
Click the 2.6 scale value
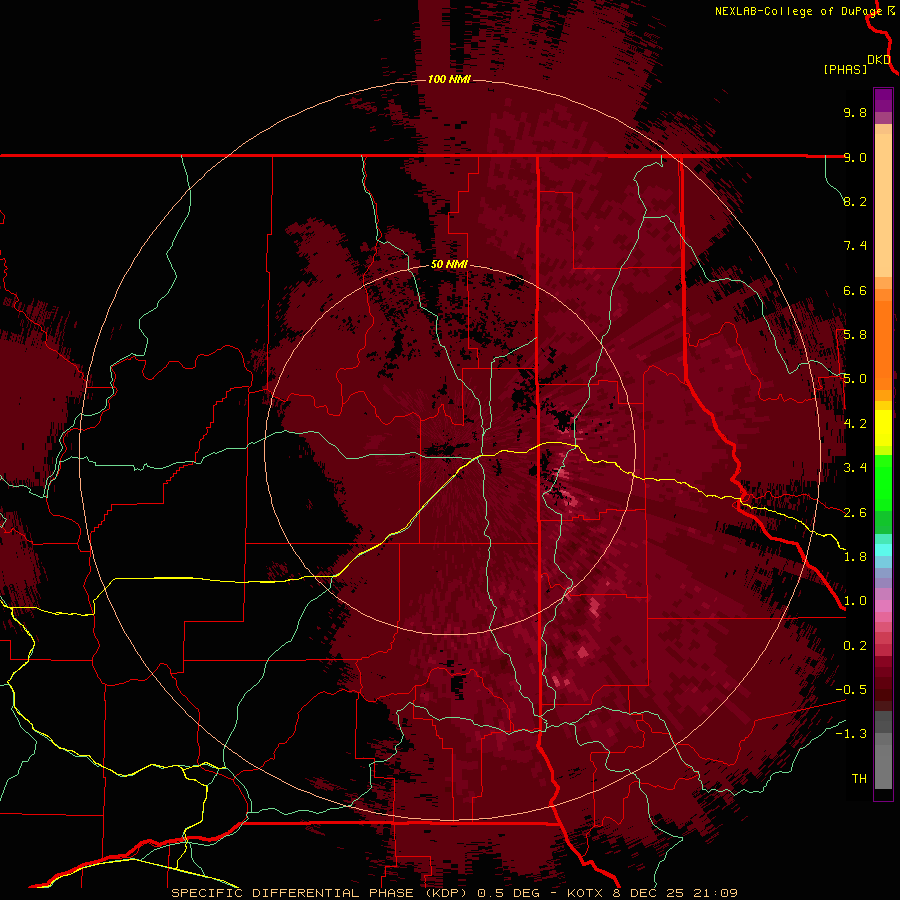[x=855, y=513]
